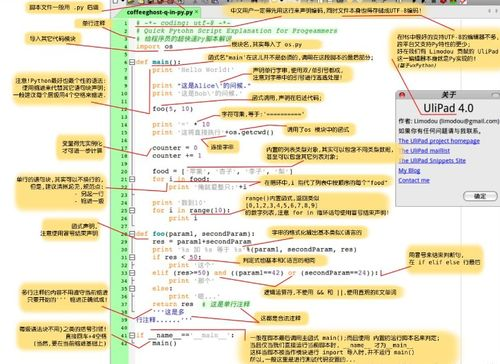Collapse the 'def main():' fold marker
The width and height of the screenshot is (500, 364).
tap(132, 62)
